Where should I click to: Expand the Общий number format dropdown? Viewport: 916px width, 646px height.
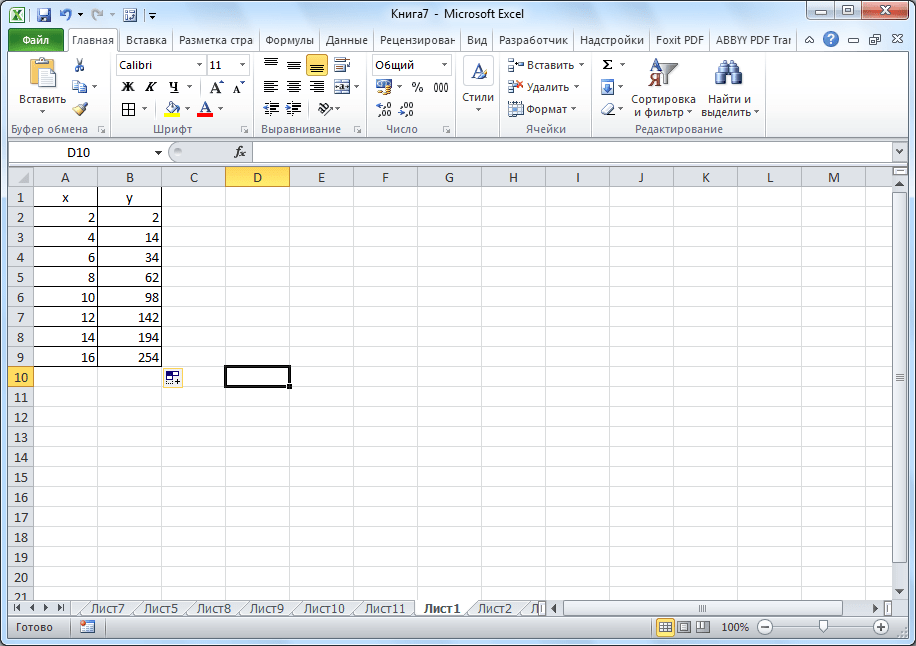click(x=444, y=65)
